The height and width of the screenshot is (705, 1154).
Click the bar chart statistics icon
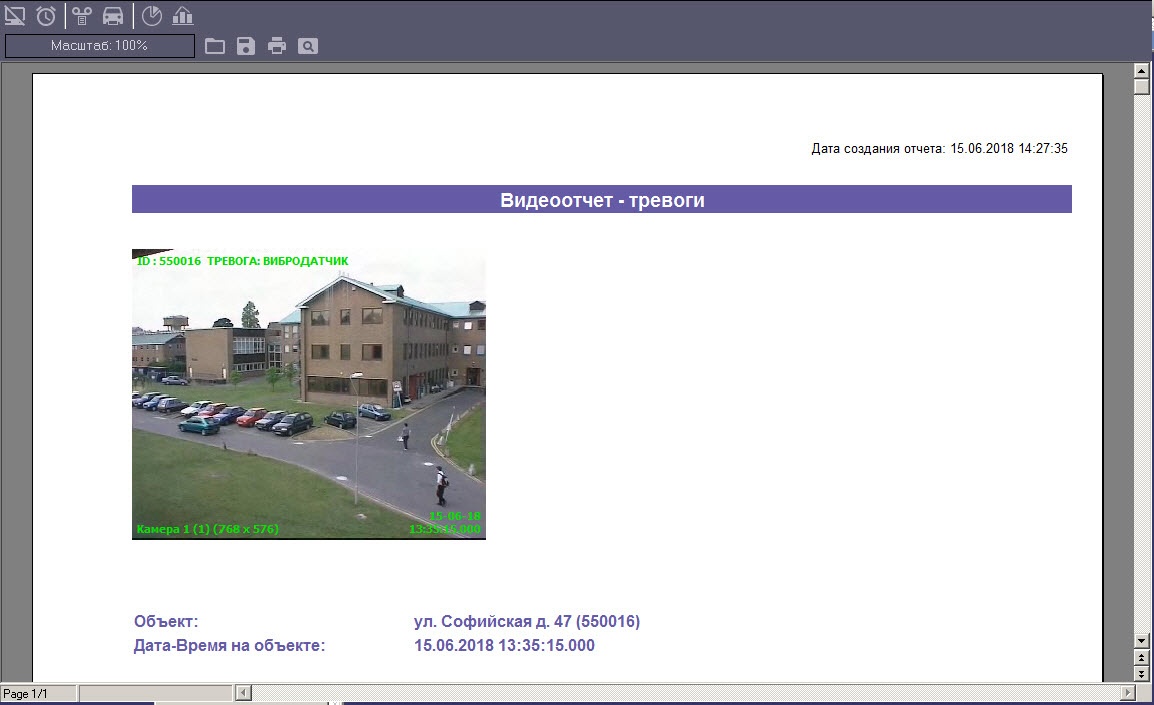coord(183,15)
